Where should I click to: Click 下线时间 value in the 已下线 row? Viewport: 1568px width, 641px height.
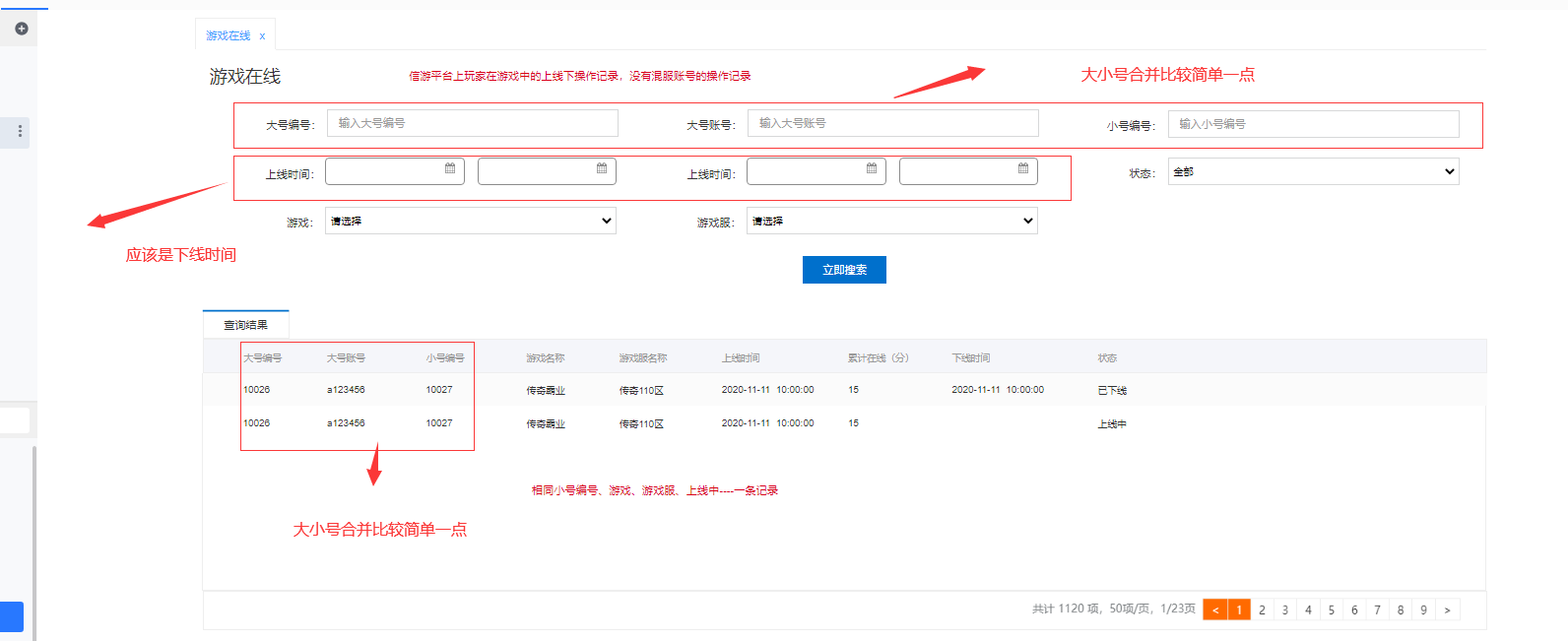click(998, 390)
